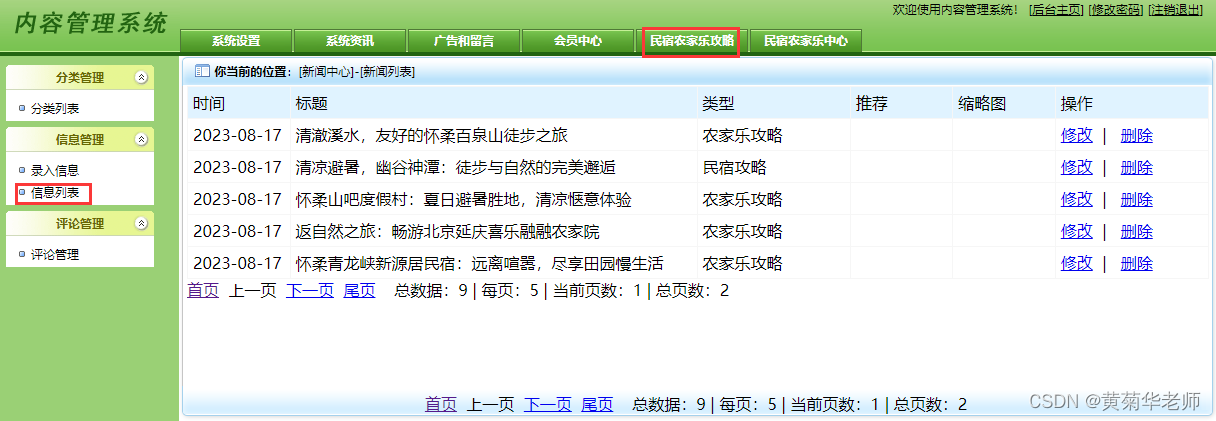Click title 怀柔山吧度假村：夏日避暑胜地
The image size is (1216, 421).
click(464, 200)
